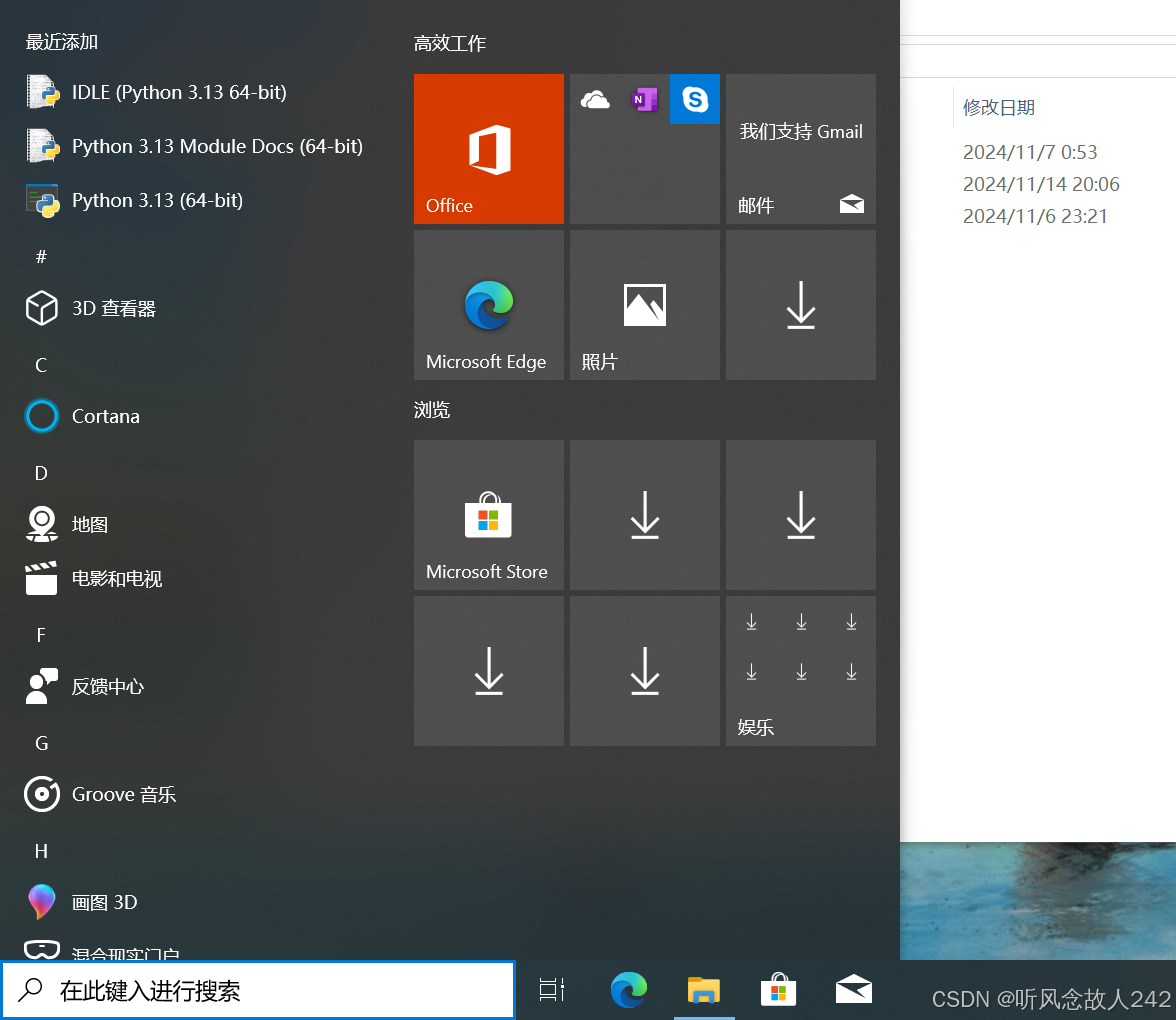1176x1020 pixels.
Task: Click 最近添加 section header
Action: (62, 42)
